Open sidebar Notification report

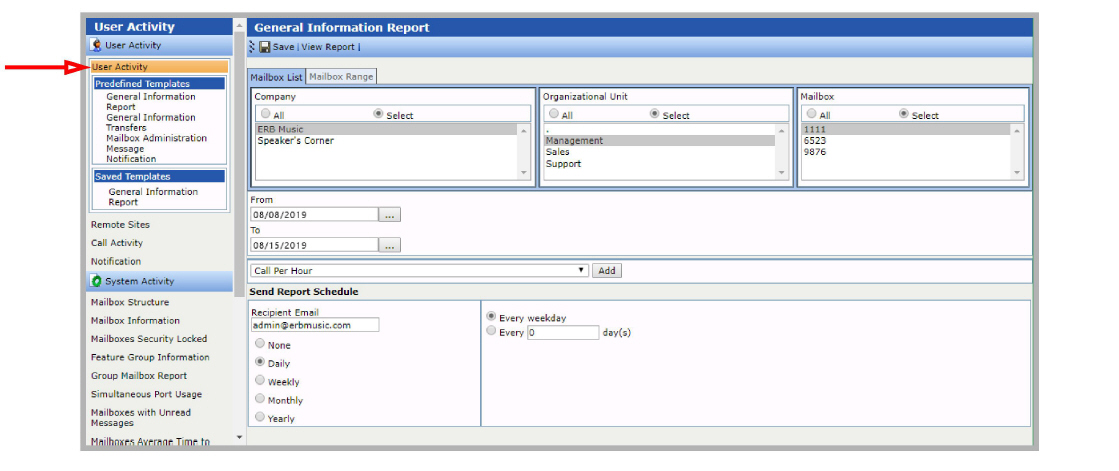click(x=116, y=261)
